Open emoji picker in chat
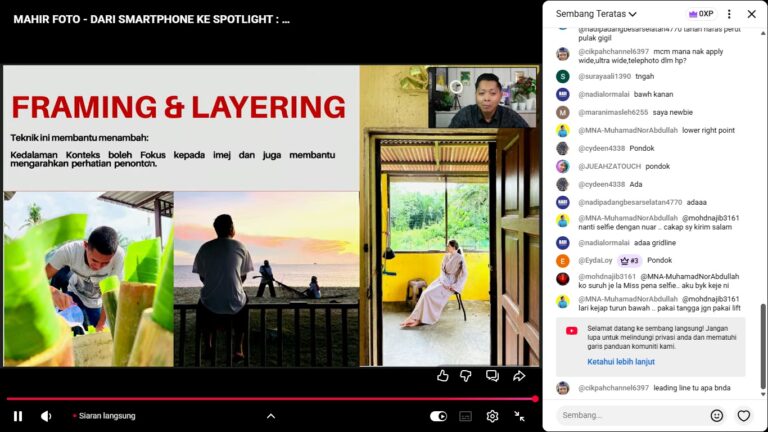Image resolution: width=768 pixels, height=432 pixels. [x=716, y=415]
